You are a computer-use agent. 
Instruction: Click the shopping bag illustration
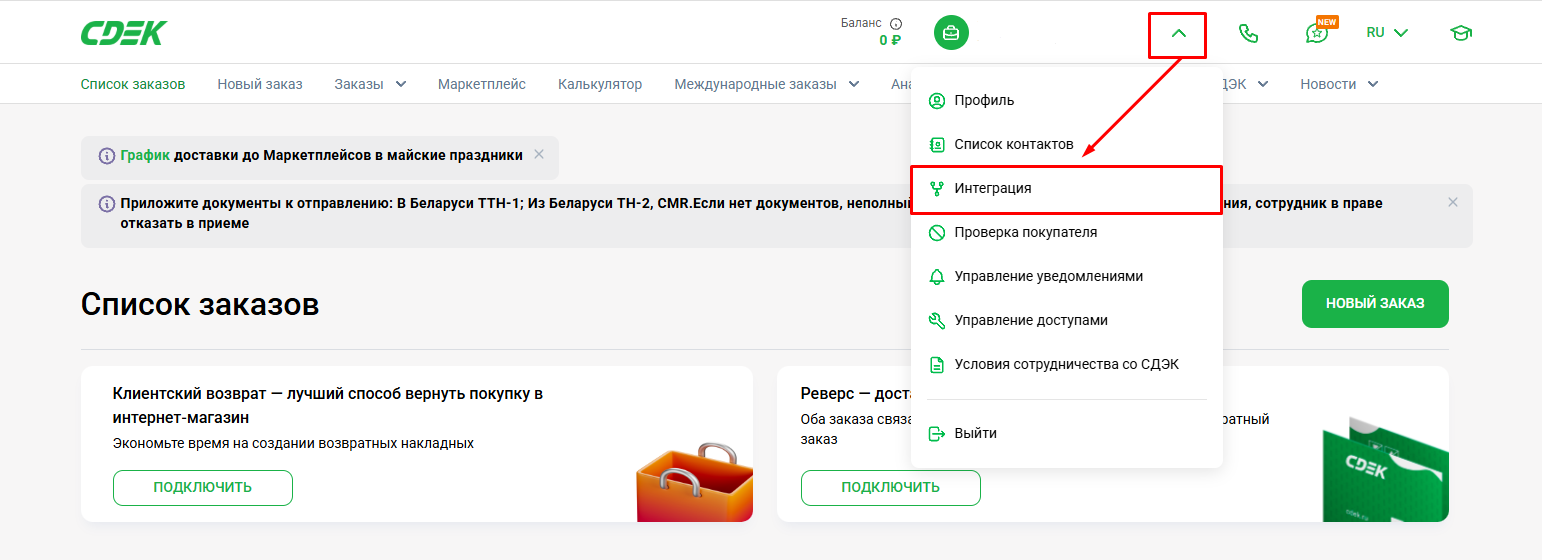(694, 482)
